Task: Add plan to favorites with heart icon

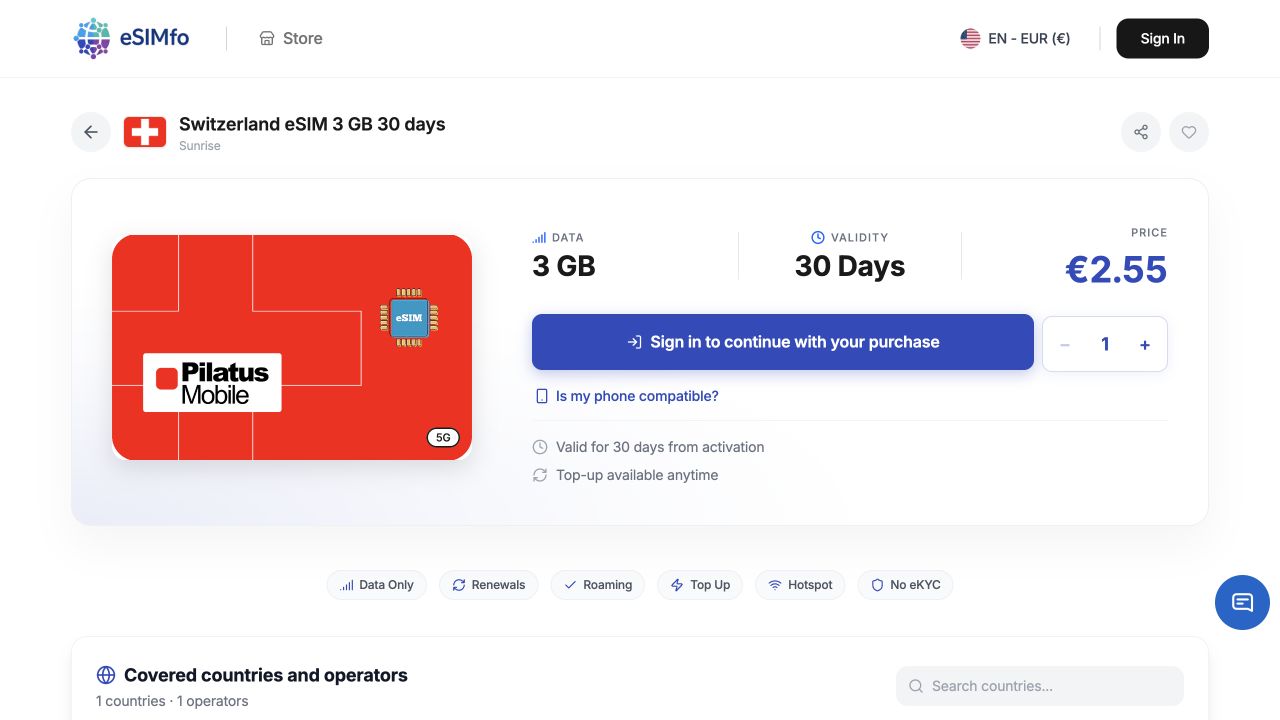Action: (x=1189, y=132)
